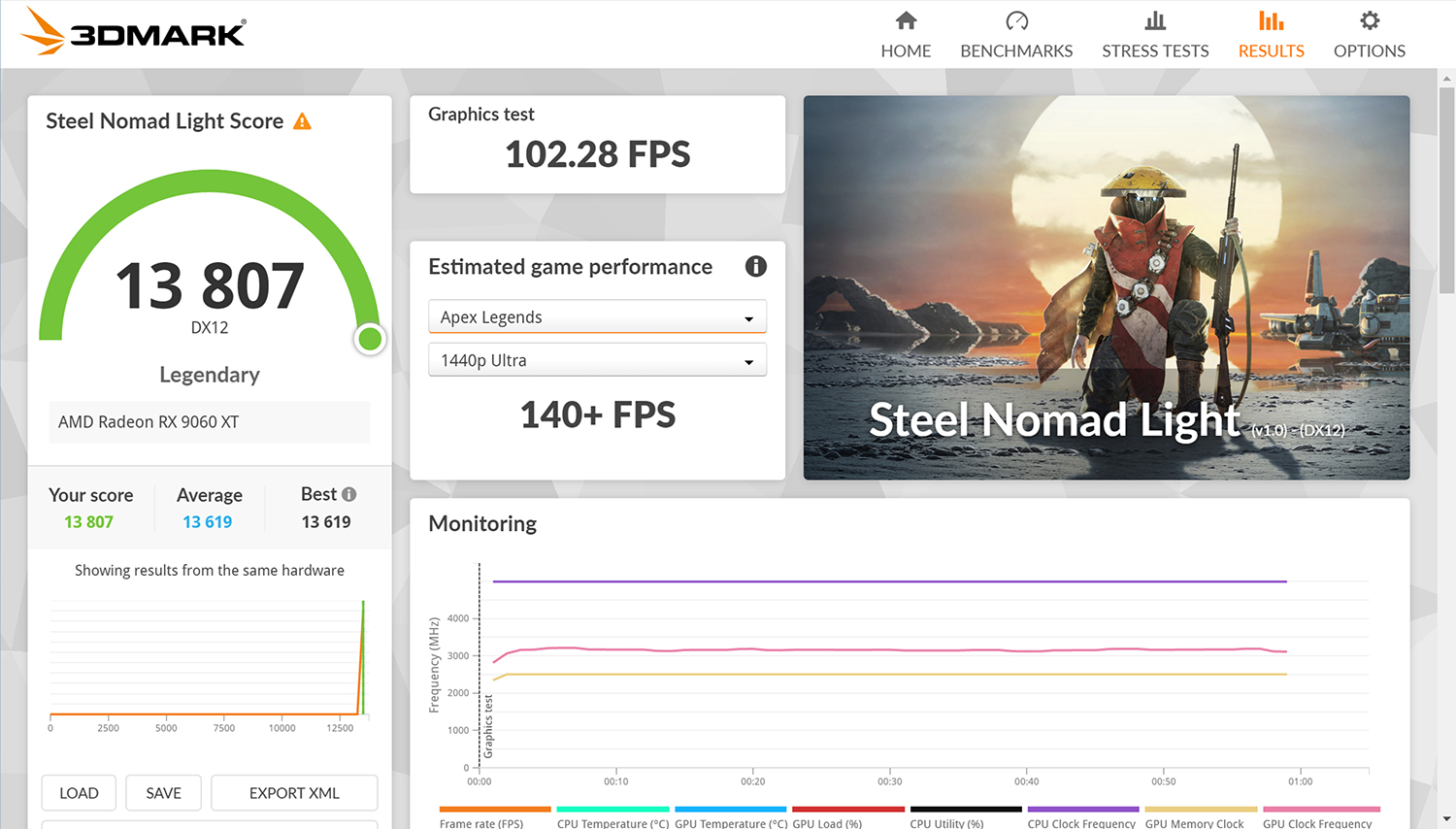Open the Apex Legends game dropdown
The height and width of the screenshot is (829, 1456).
pos(598,317)
